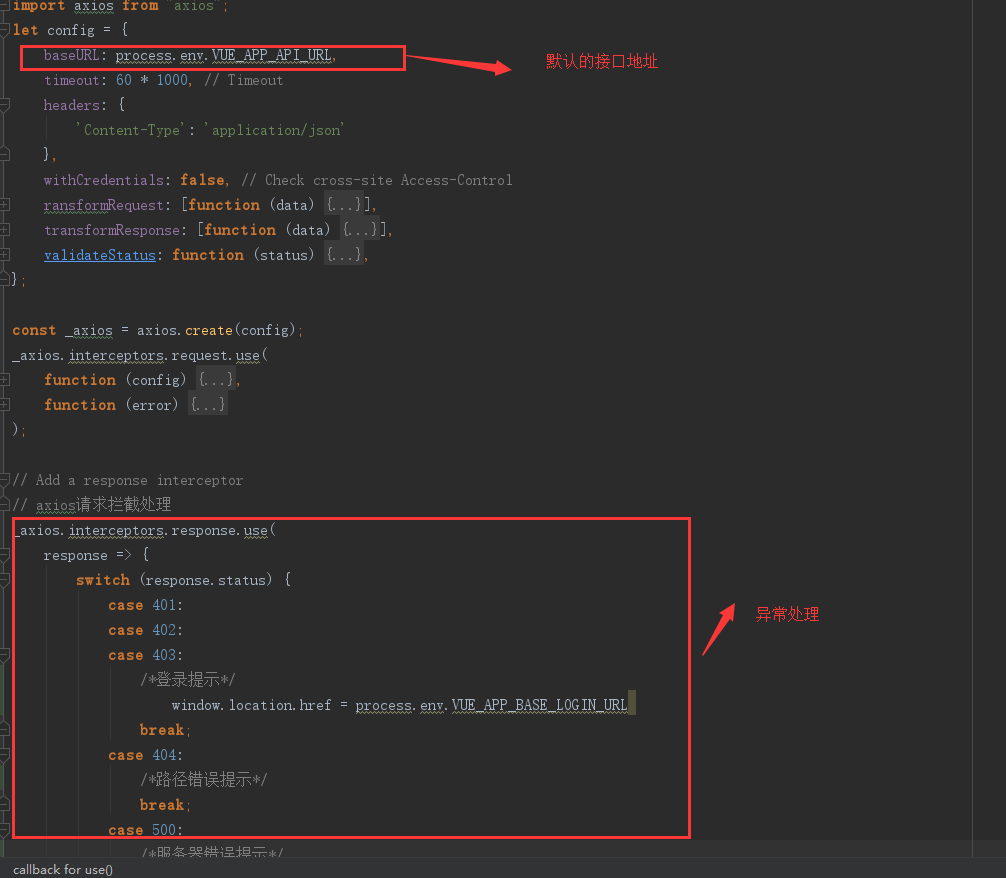Click the 'case 404:' line
Screen dimensions: 1006x878
click(x=146, y=755)
